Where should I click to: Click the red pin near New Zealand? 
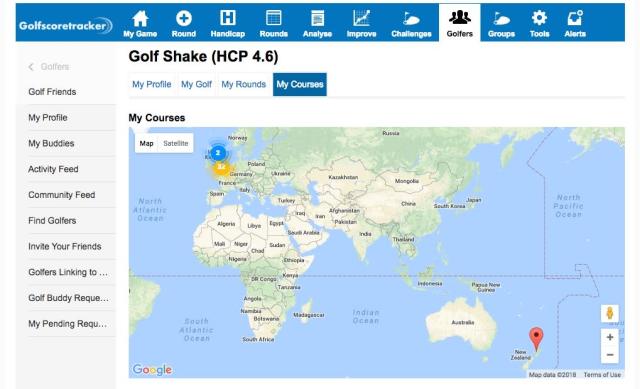536,339
